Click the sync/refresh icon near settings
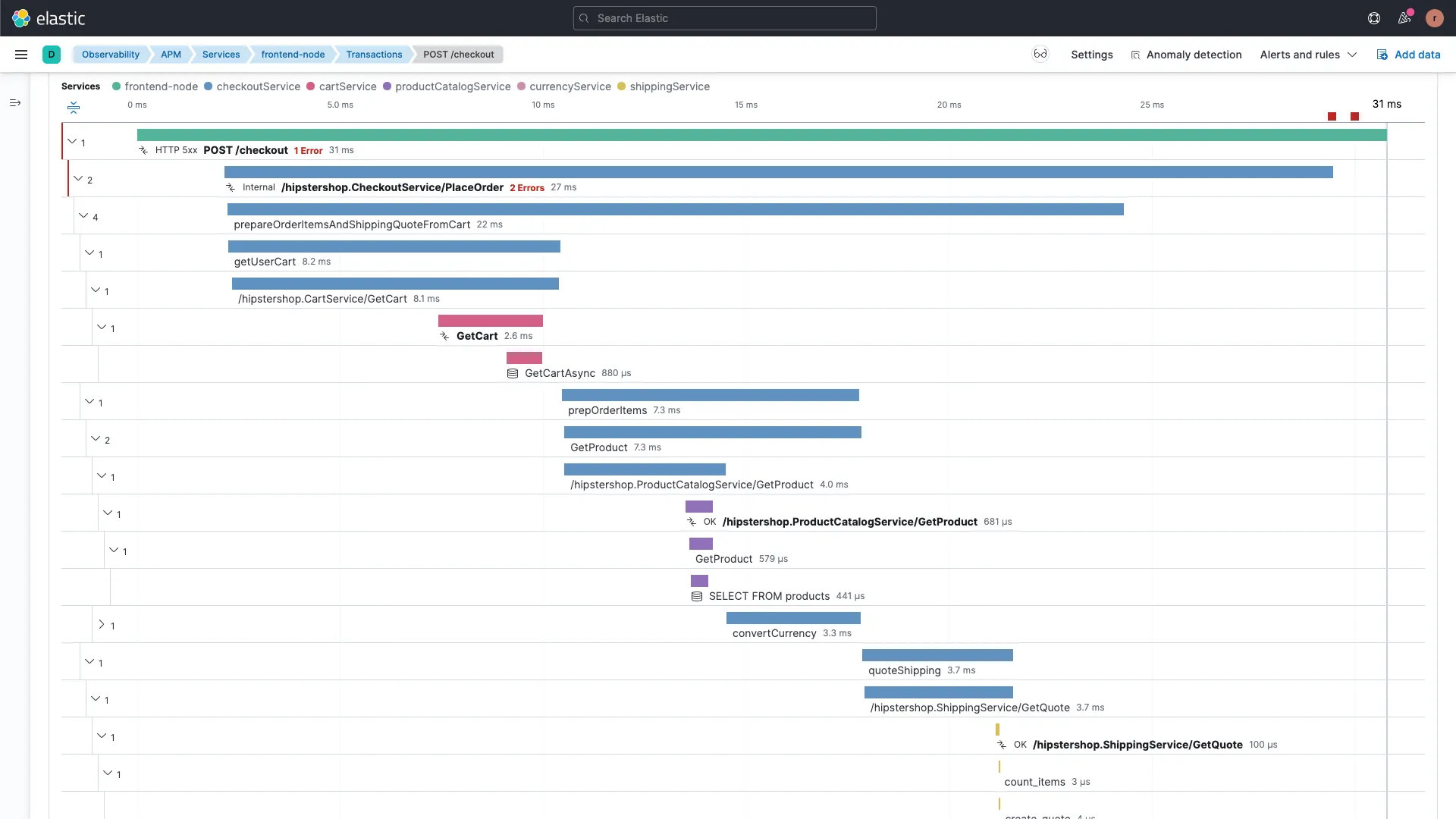Screen dimensions: 1456x819 (1041, 54)
